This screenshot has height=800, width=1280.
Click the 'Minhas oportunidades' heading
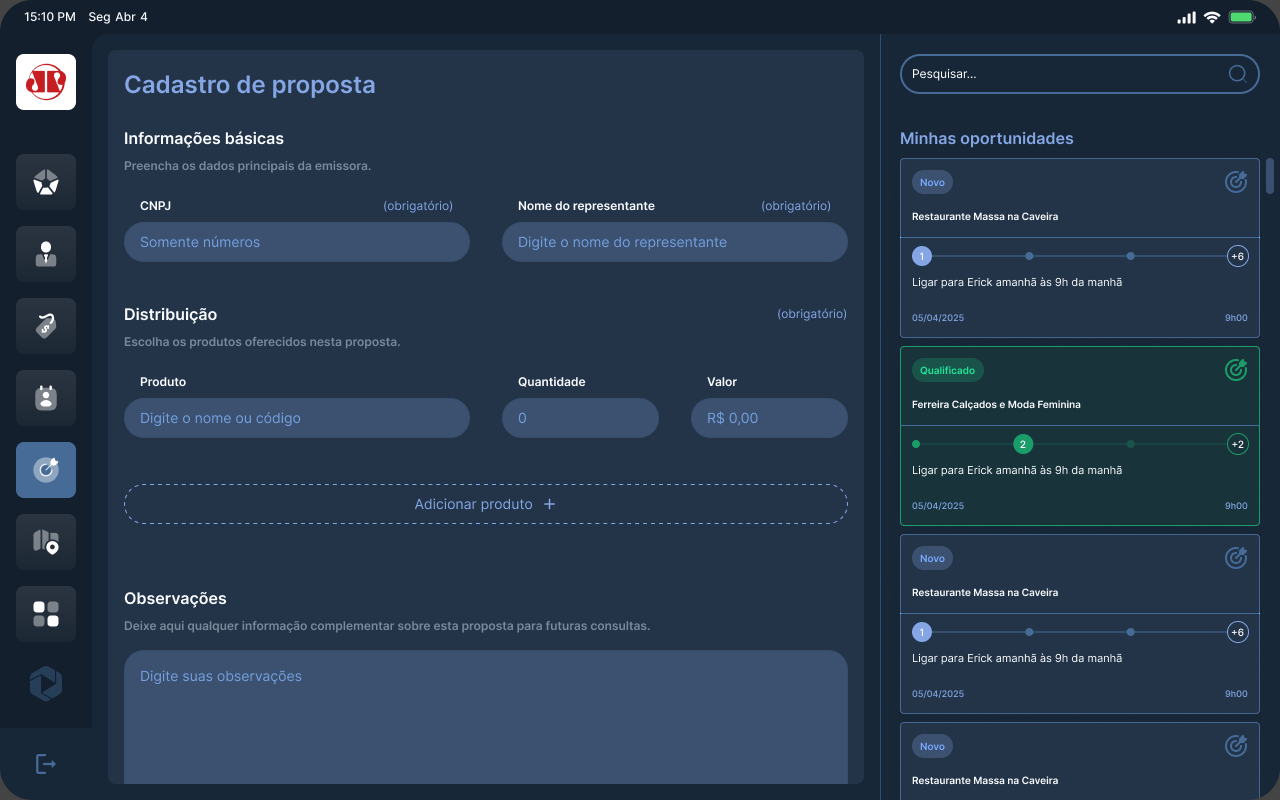coord(987,138)
